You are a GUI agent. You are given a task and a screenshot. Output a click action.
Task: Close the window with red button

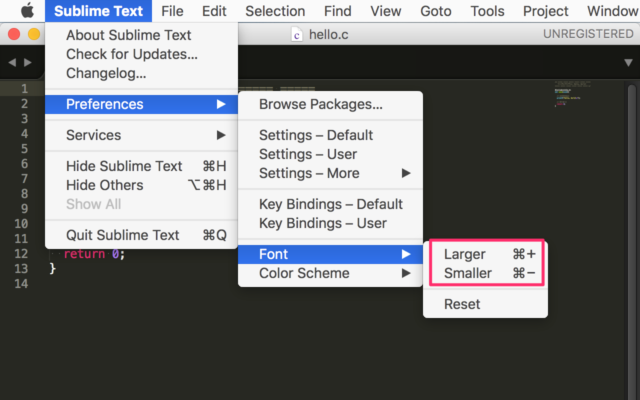(x=14, y=34)
